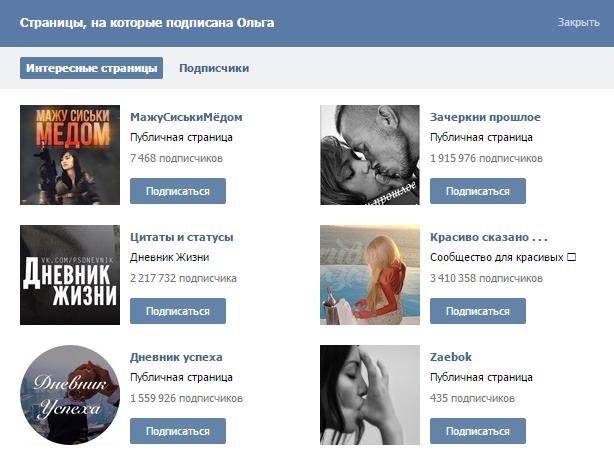Subscribe to МажуСиськиМёдом with Подписаться
This screenshot has width=614, height=463.
(x=178, y=191)
